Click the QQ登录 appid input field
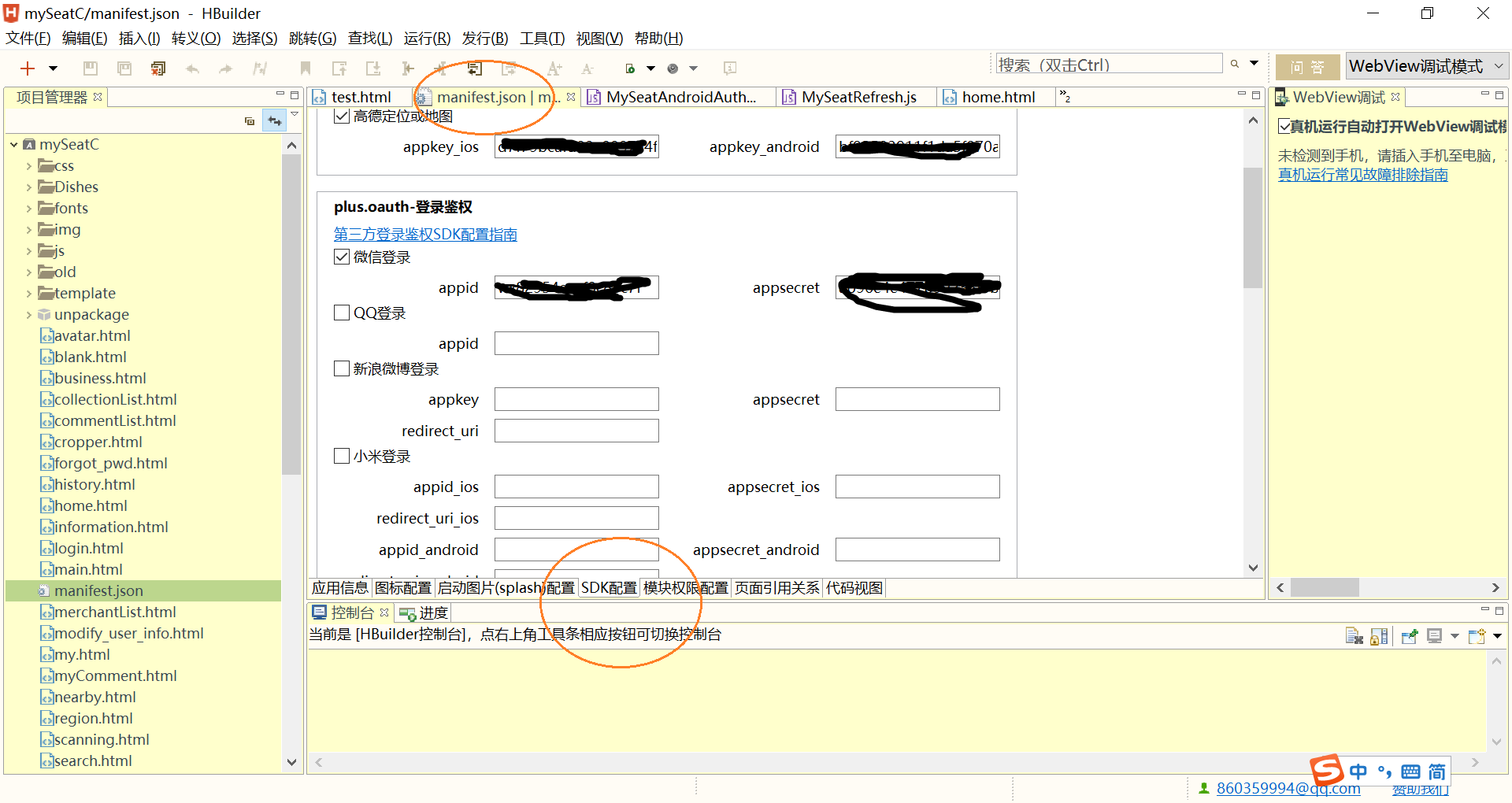Image resolution: width=1512 pixels, height=803 pixels. 576,343
